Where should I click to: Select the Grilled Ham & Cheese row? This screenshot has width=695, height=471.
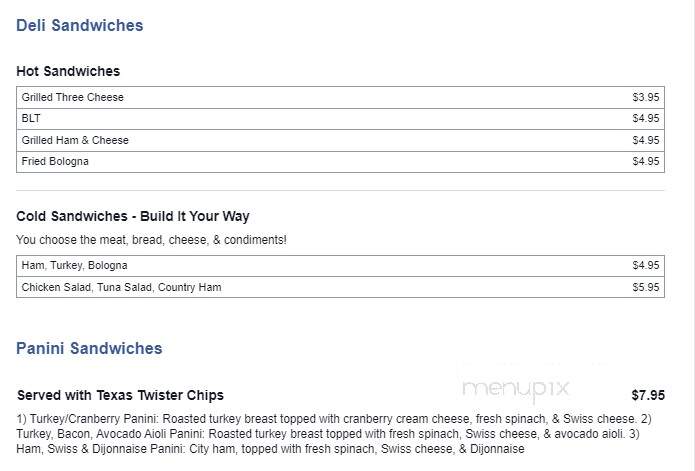tap(340, 140)
